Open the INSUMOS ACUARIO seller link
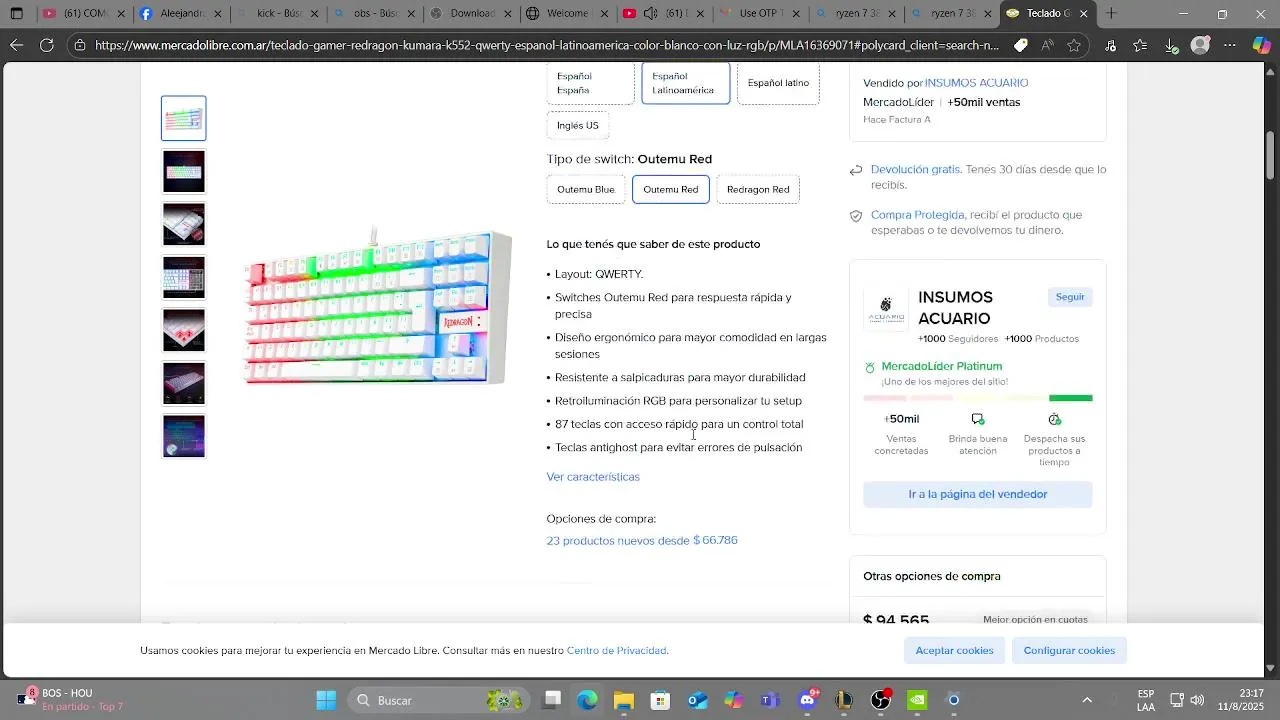 976,83
